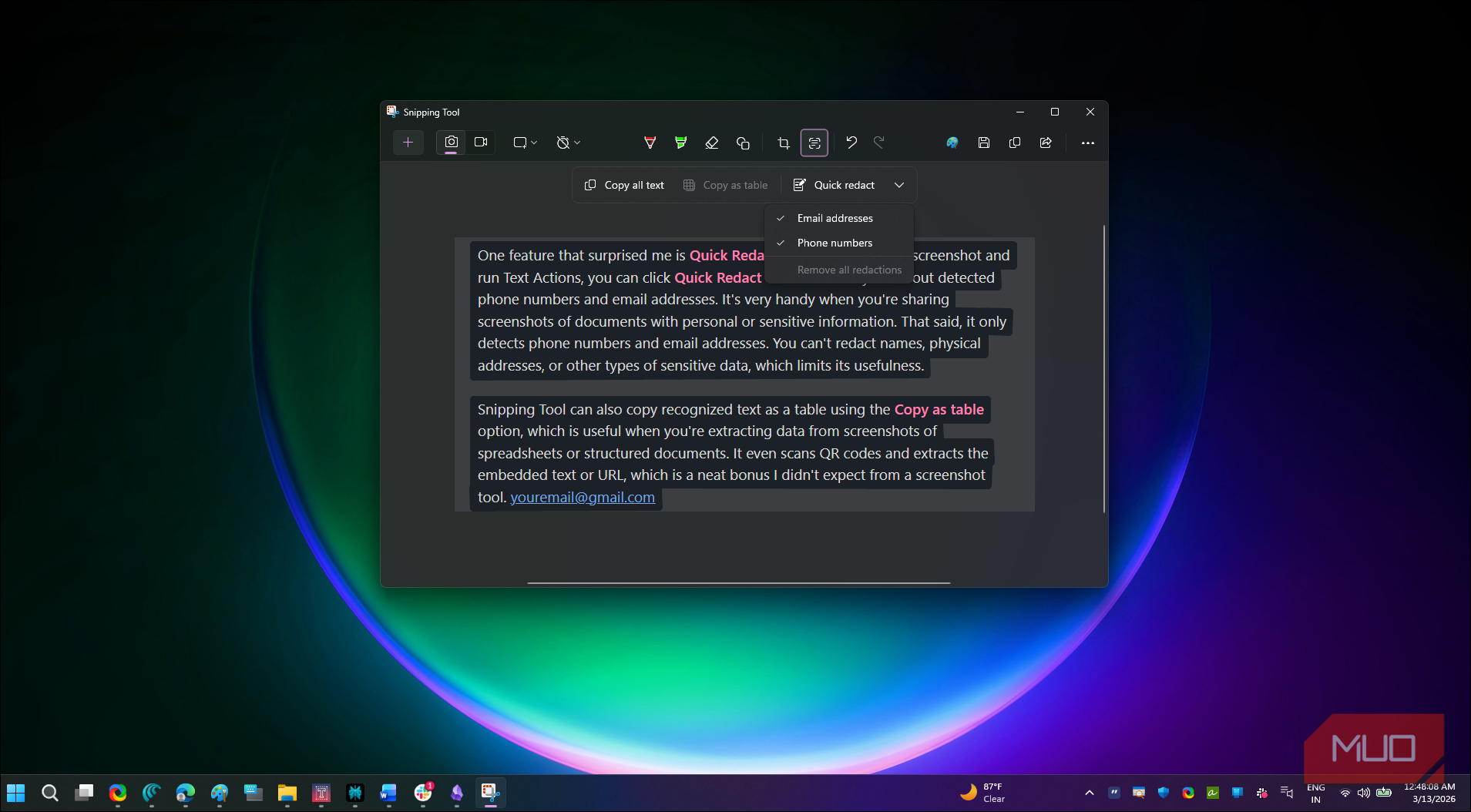This screenshot has width=1471, height=812.
Task: Open Microsoft Word from the taskbar
Action: click(388, 793)
